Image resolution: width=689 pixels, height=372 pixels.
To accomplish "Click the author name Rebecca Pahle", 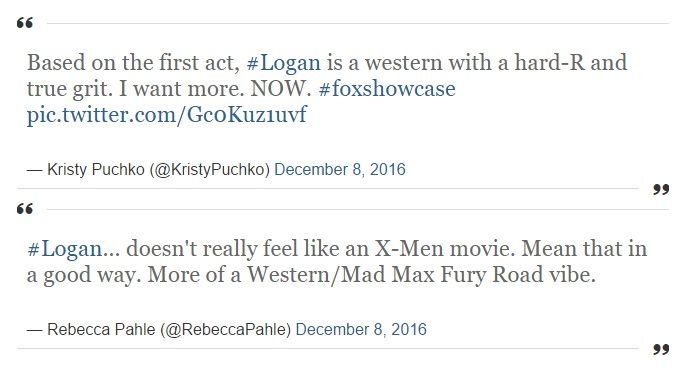I will tap(101, 329).
